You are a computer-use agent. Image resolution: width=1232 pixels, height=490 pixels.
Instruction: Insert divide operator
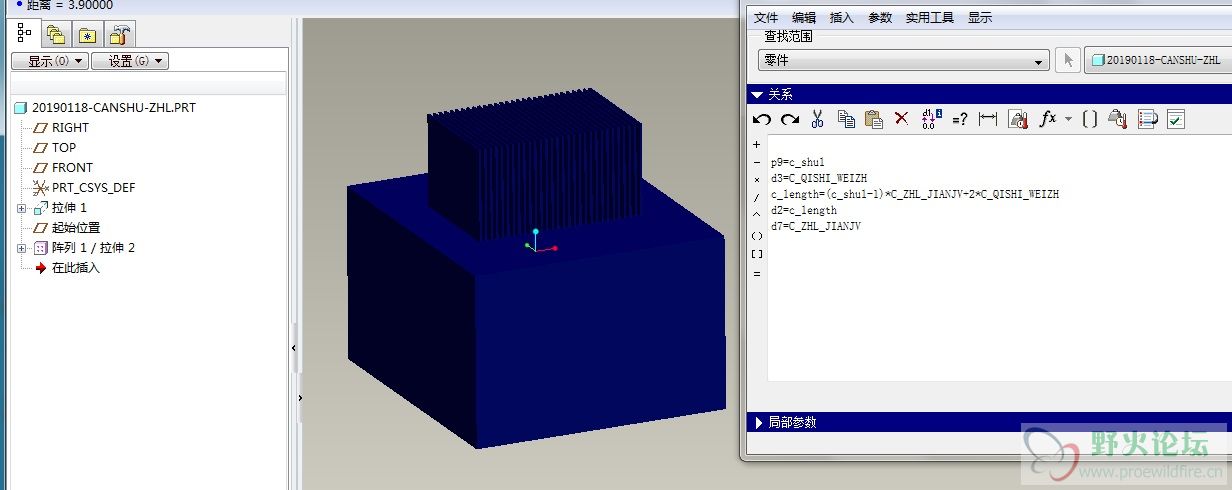756,198
